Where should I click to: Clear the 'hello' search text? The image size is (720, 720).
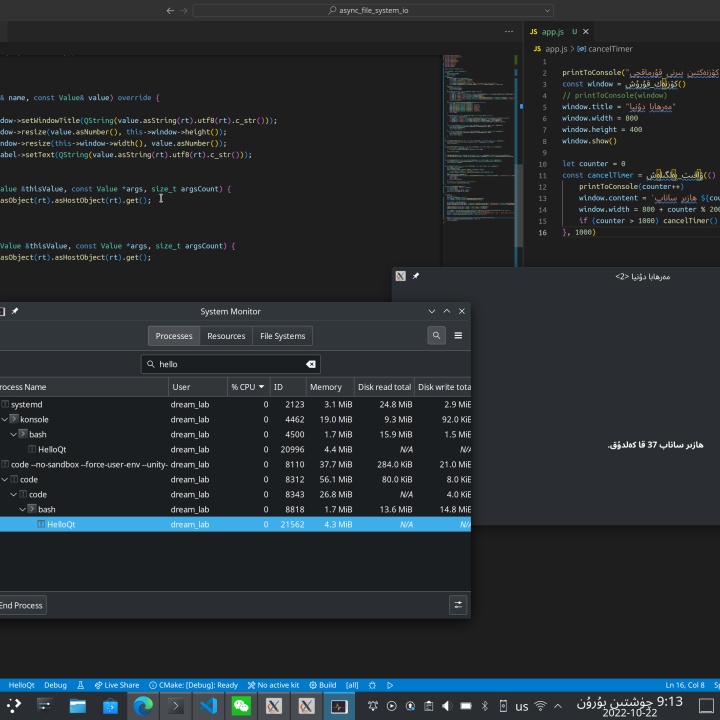[311, 365]
